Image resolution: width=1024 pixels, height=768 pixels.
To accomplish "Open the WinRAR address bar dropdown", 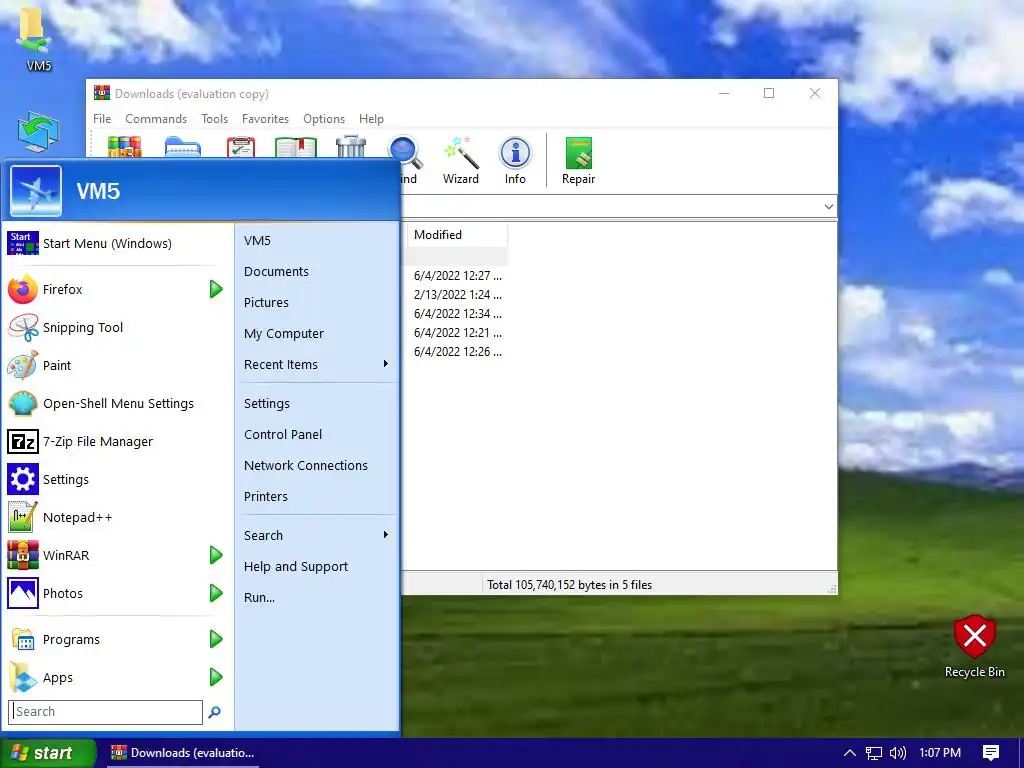I will [829, 206].
